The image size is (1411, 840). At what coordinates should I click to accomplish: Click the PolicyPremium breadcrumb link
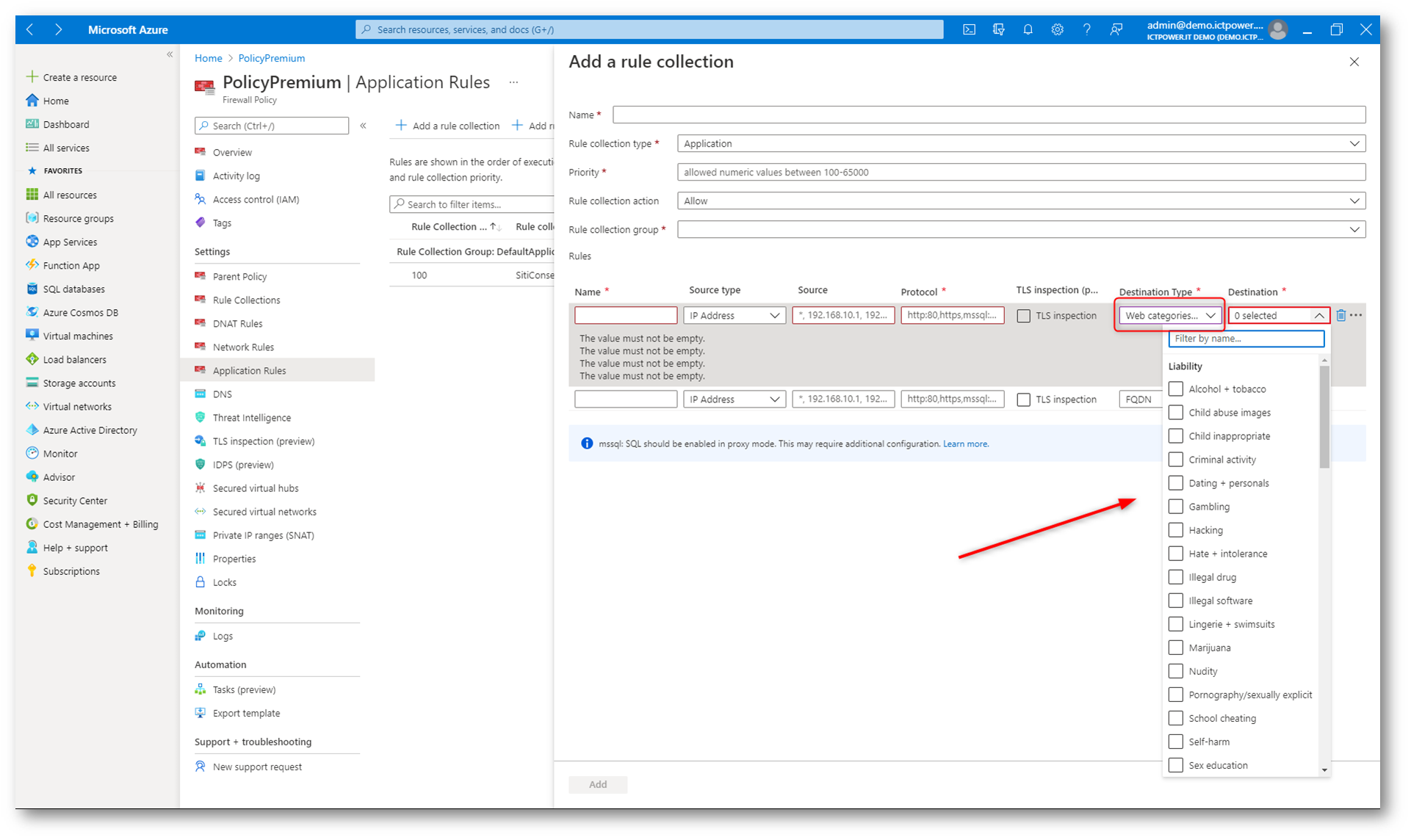point(271,58)
